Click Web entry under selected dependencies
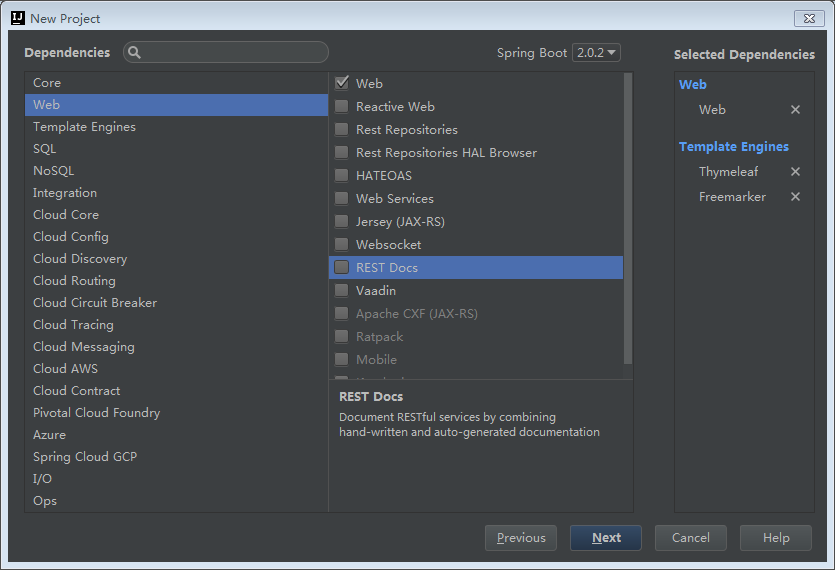835x570 pixels. (712, 109)
